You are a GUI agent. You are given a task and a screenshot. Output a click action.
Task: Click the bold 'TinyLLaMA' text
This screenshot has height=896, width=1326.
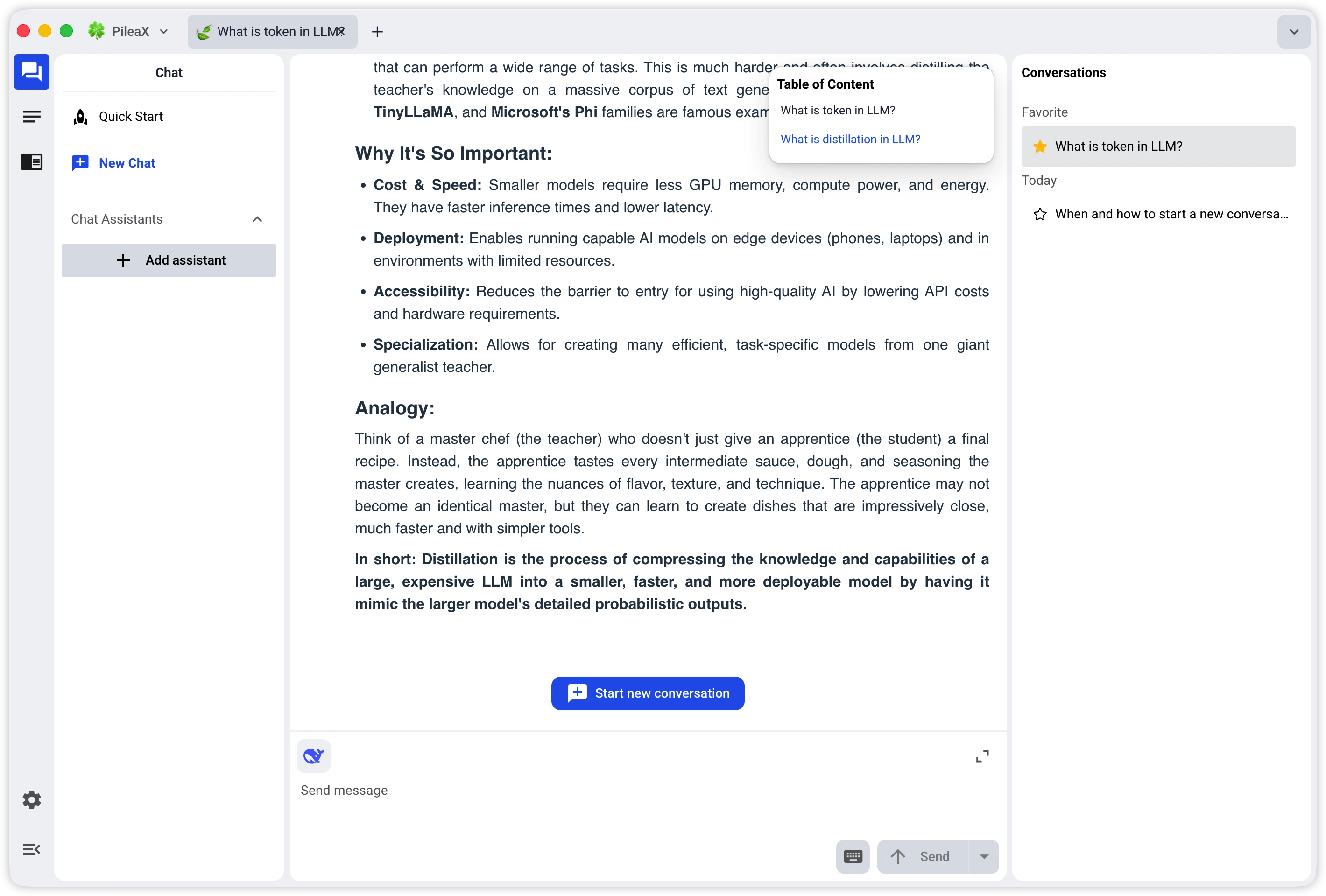[x=413, y=112]
